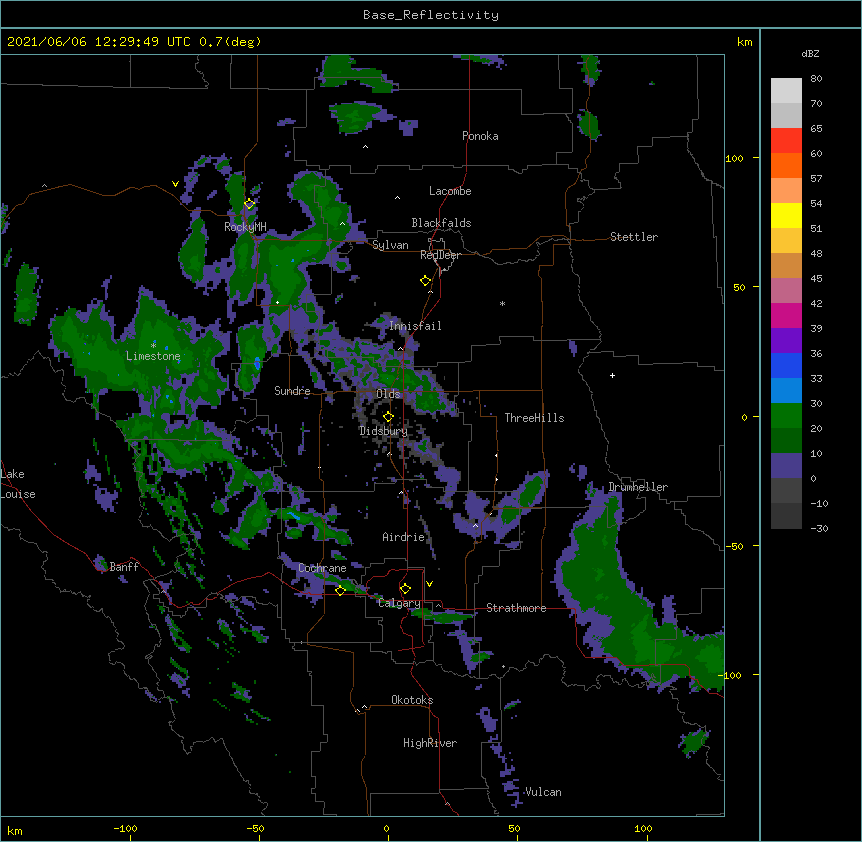The image size is (862, 842).
Task: Click the white asterisk marker above Limestone
Action: click(153, 346)
